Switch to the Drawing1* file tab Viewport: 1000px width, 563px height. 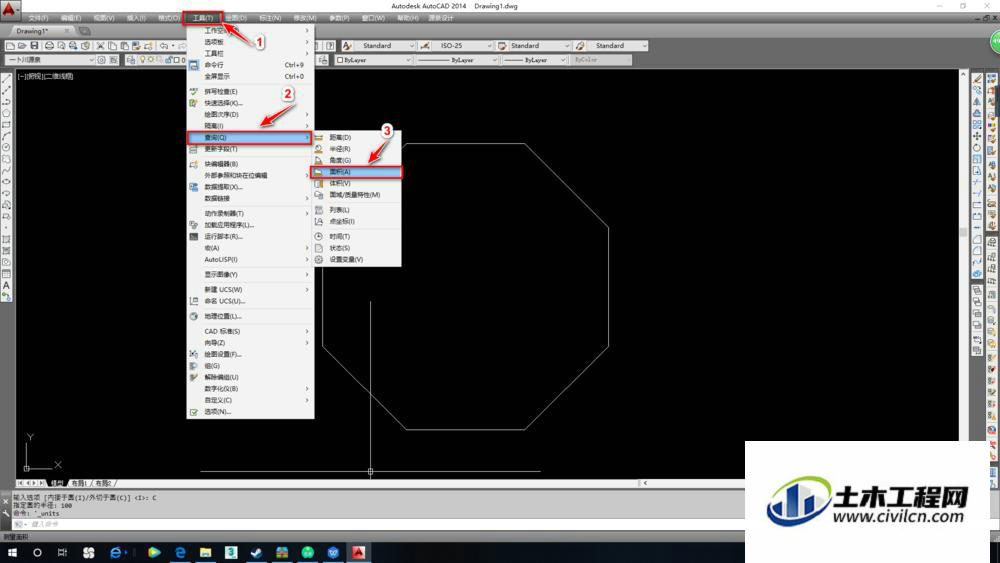pyautogui.click(x=40, y=31)
